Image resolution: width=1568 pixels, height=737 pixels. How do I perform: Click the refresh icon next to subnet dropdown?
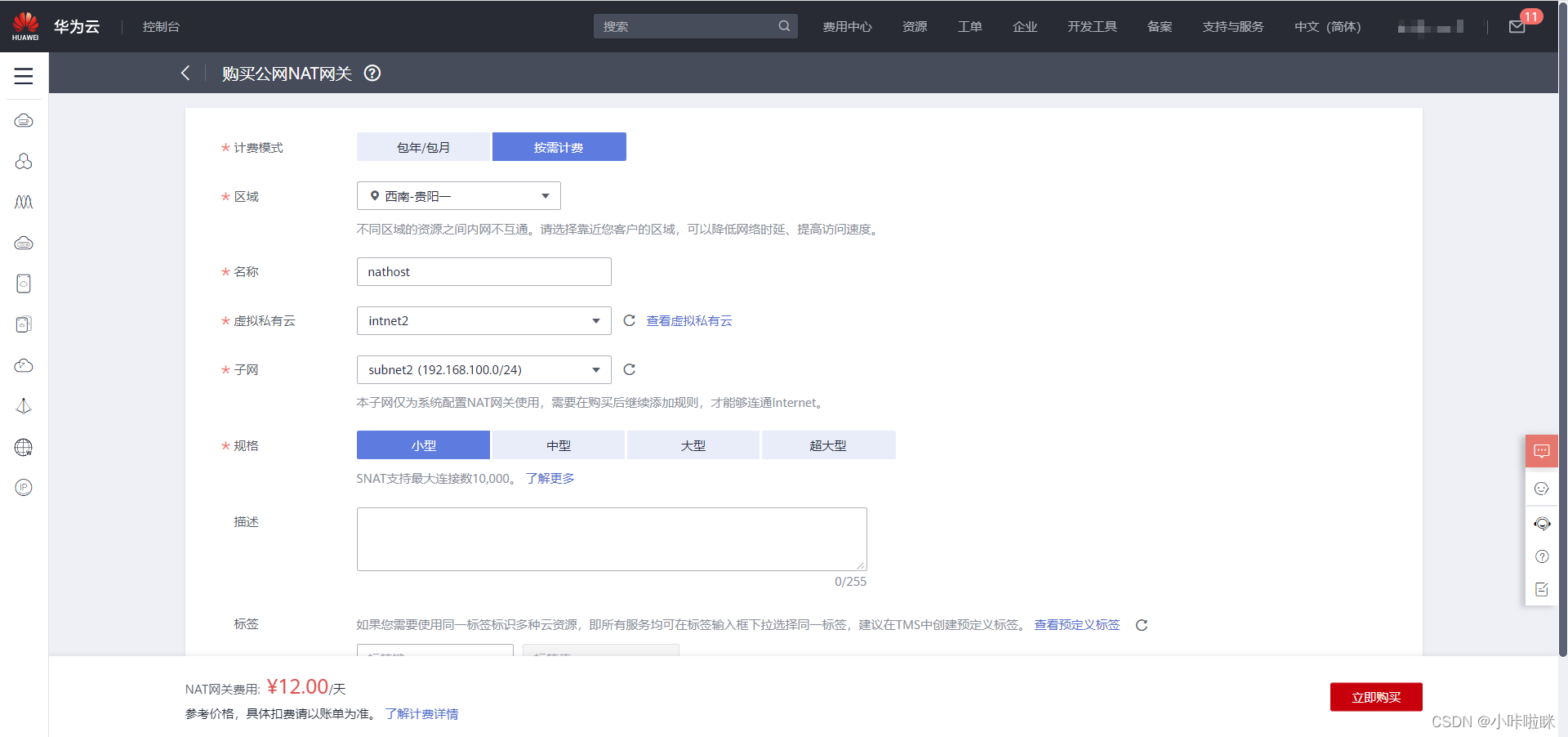[x=629, y=369]
